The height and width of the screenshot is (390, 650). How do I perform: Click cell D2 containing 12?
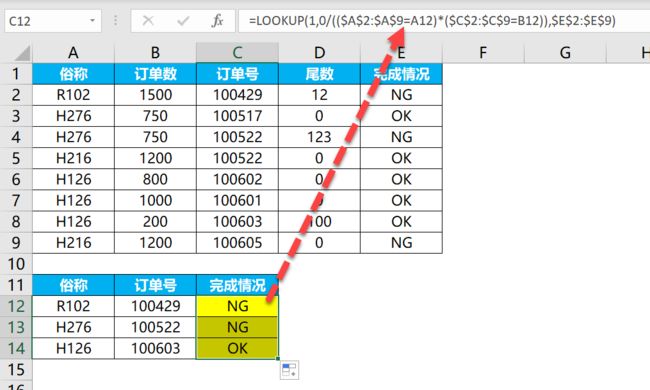coord(319,95)
